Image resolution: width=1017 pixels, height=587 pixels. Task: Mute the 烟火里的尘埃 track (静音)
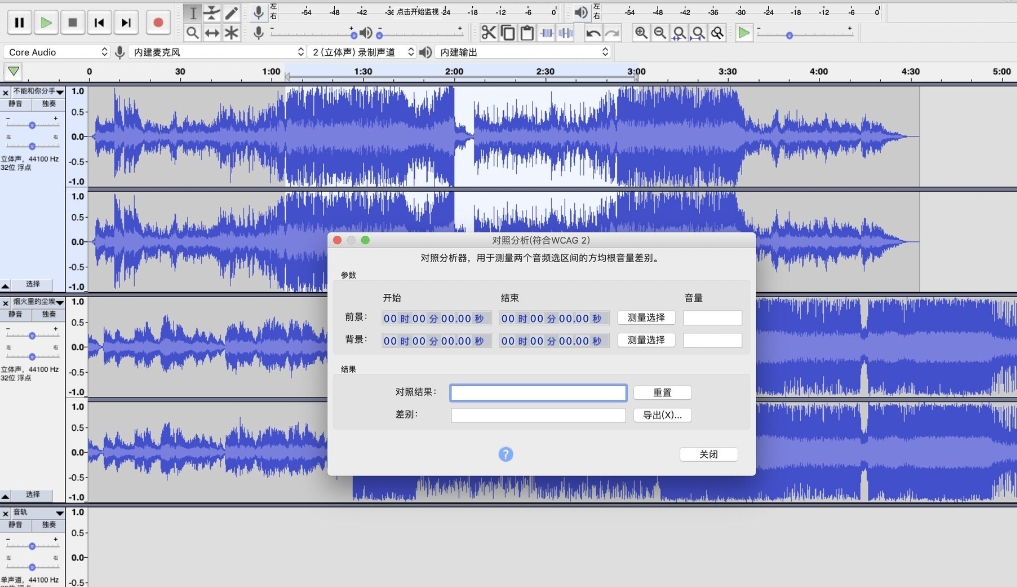coord(16,314)
